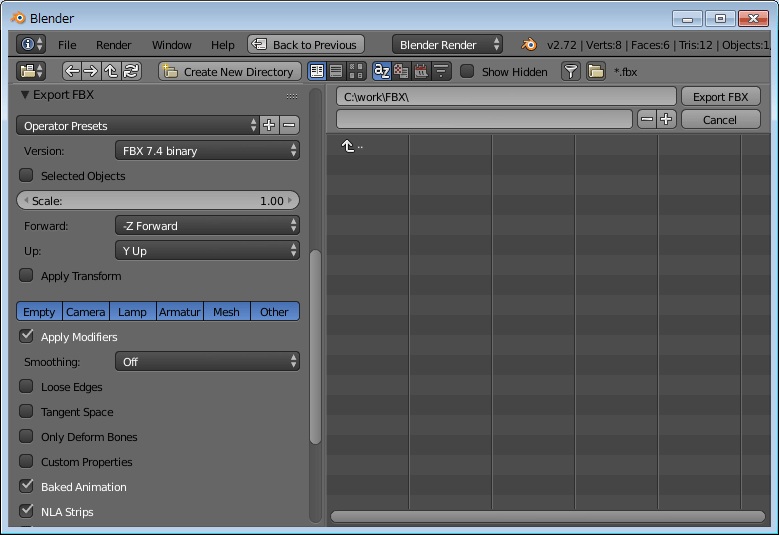Enable Selected Objects checkbox
This screenshot has height=535, width=779.
point(26,175)
